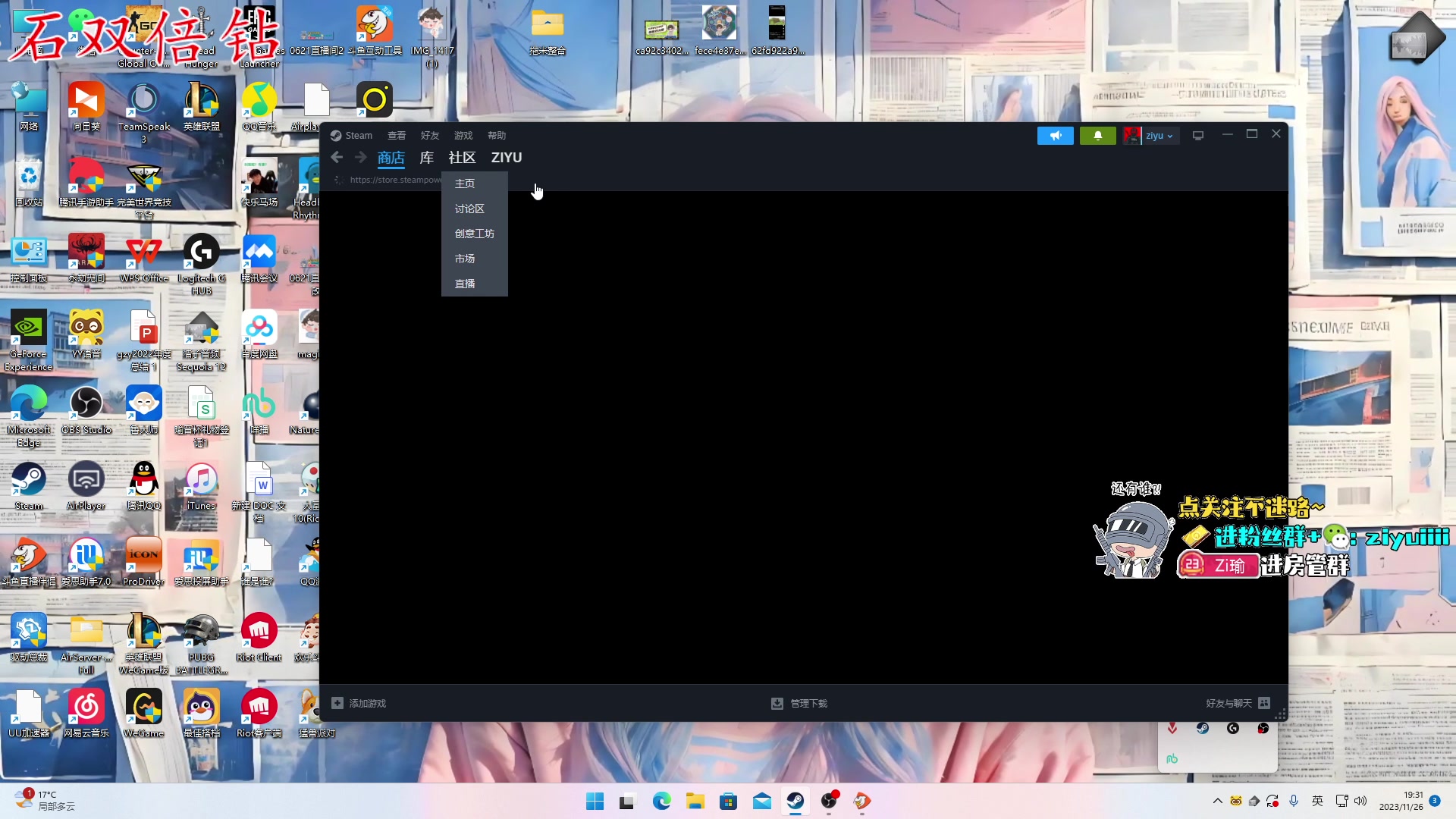Click 添加游戏 at Steam bottom bar
Viewport: 1456px width, 819px height.
359,704
